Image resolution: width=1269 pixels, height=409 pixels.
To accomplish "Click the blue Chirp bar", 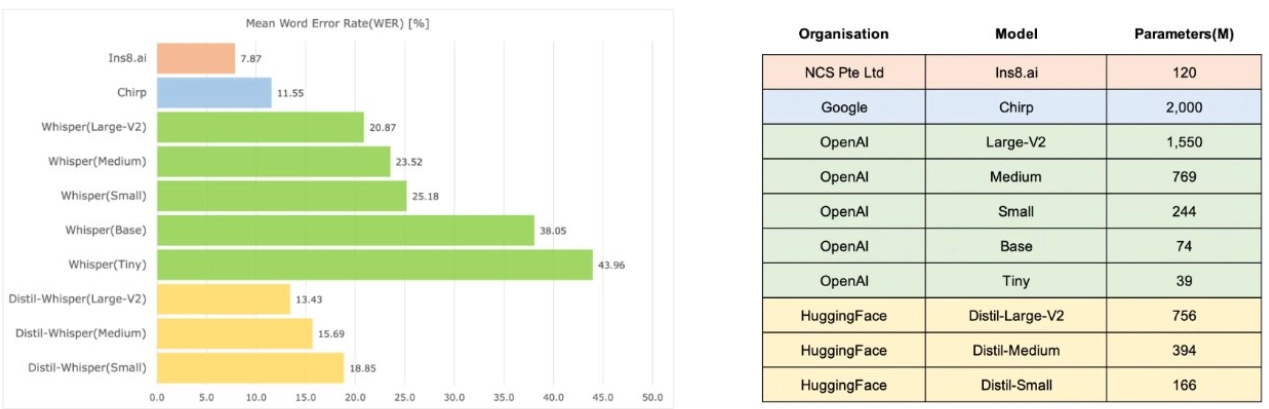I will pos(214,93).
